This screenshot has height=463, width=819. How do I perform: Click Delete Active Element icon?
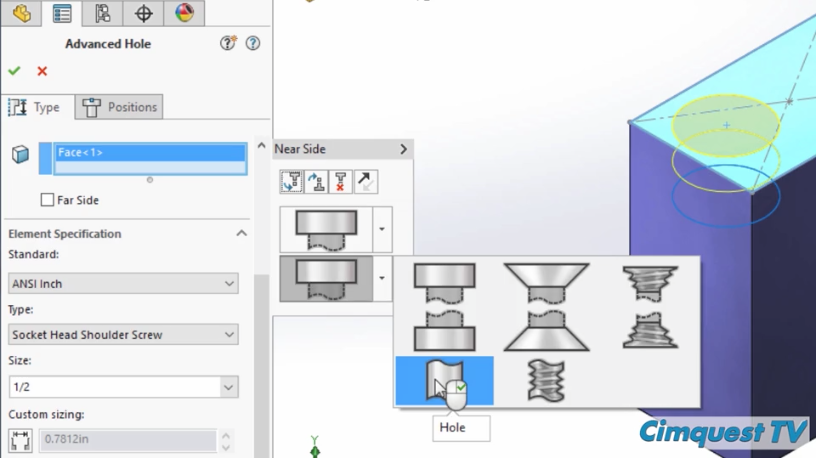coord(341,182)
